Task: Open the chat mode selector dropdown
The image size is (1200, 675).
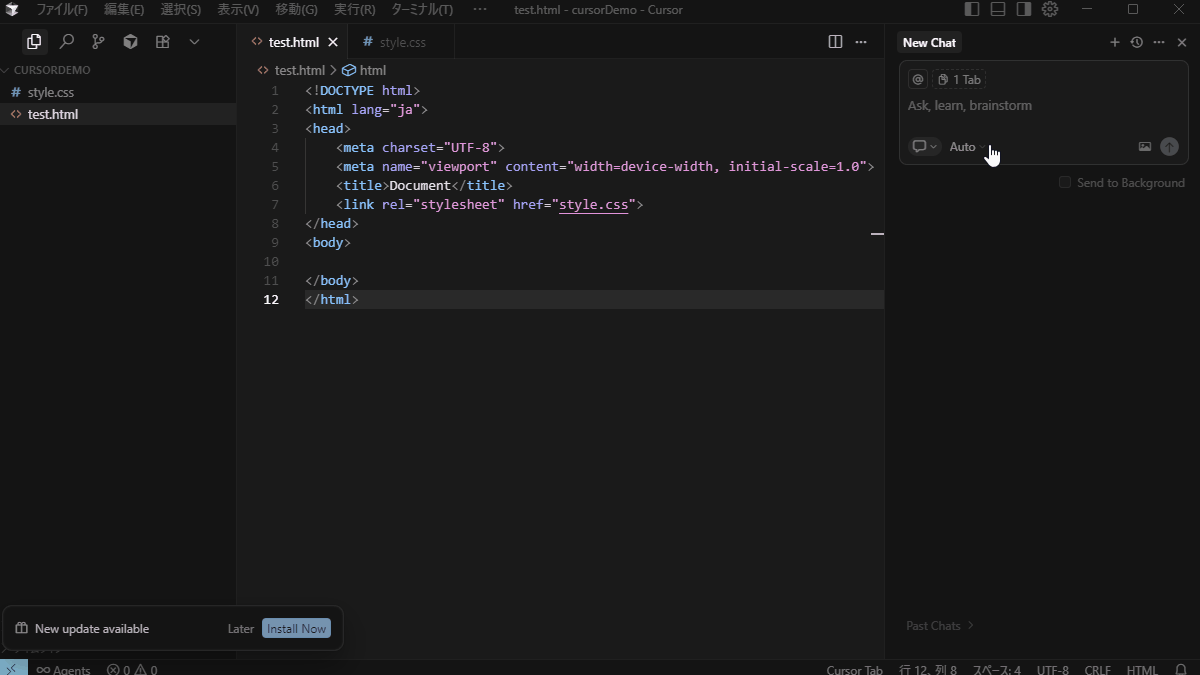Action: pos(924,147)
